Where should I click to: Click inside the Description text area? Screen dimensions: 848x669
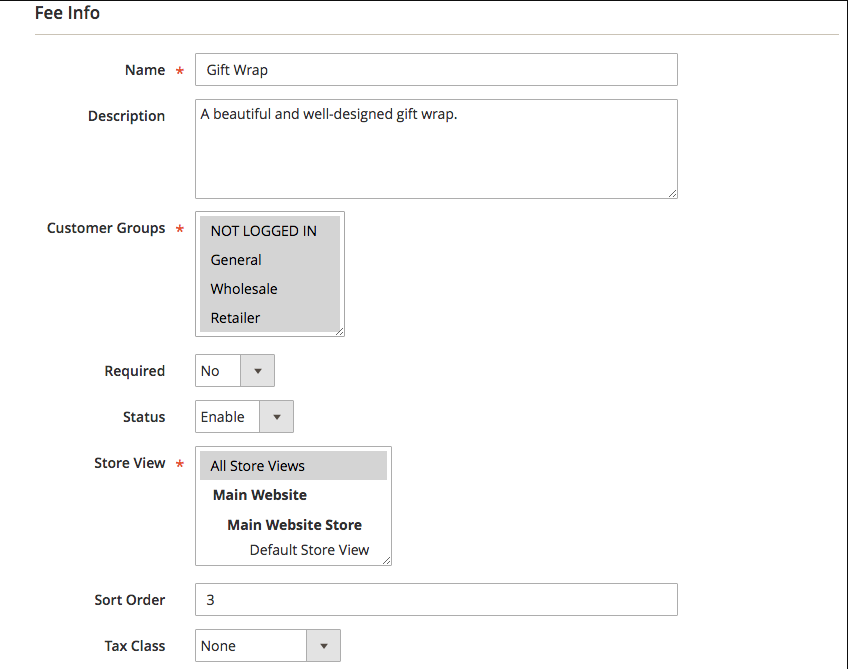tap(436, 149)
